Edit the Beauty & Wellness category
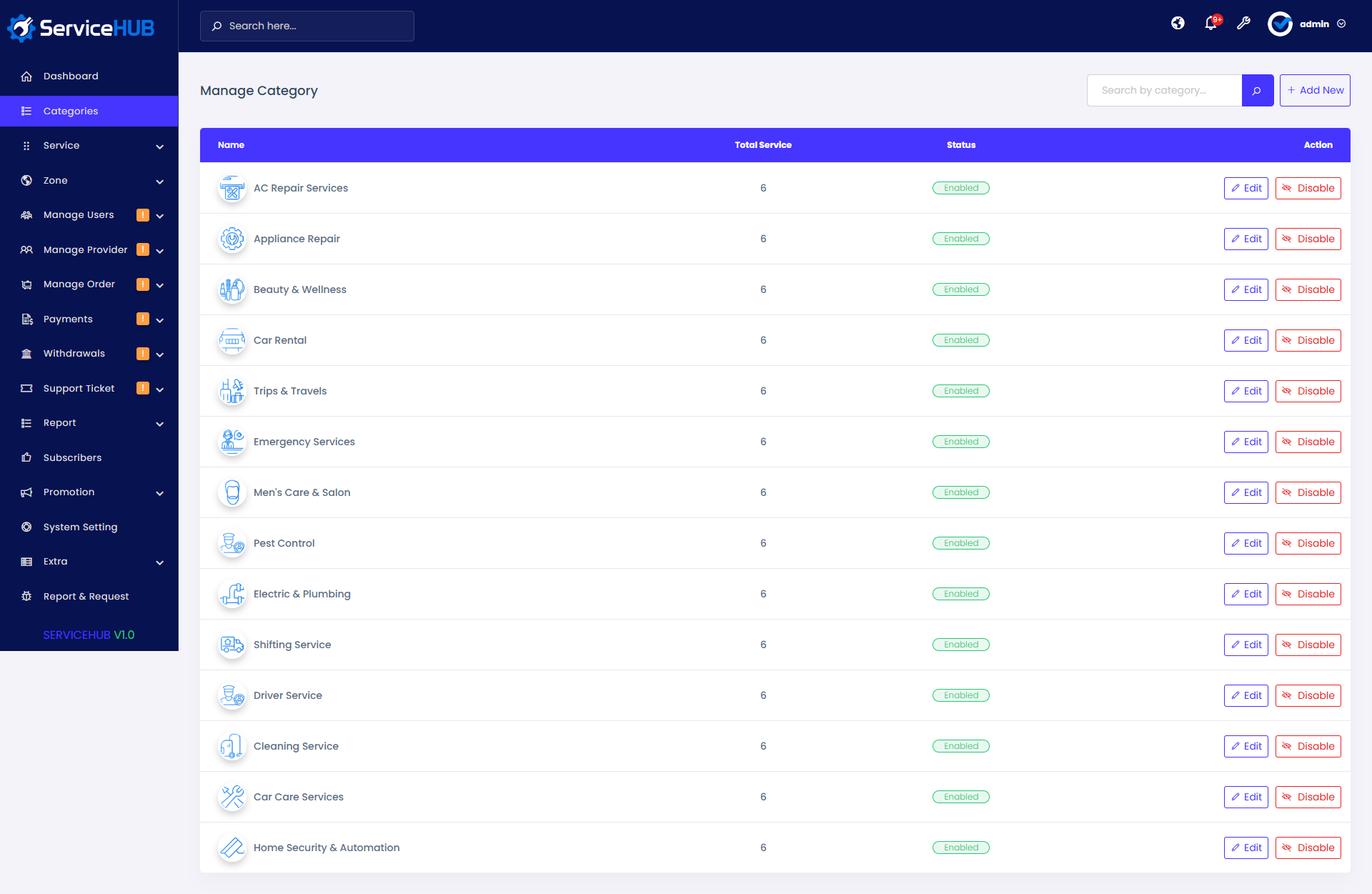Image resolution: width=1372 pixels, height=894 pixels. click(x=1246, y=289)
